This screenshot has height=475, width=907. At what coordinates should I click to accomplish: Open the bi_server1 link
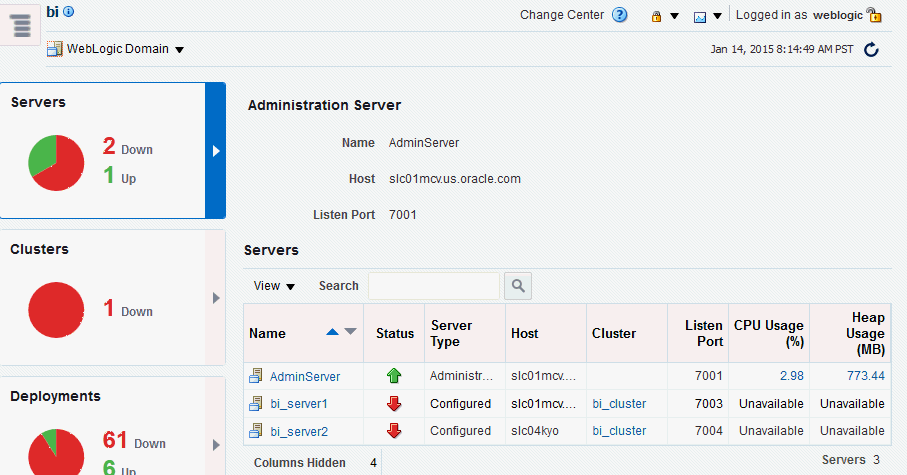coord(299,404)
